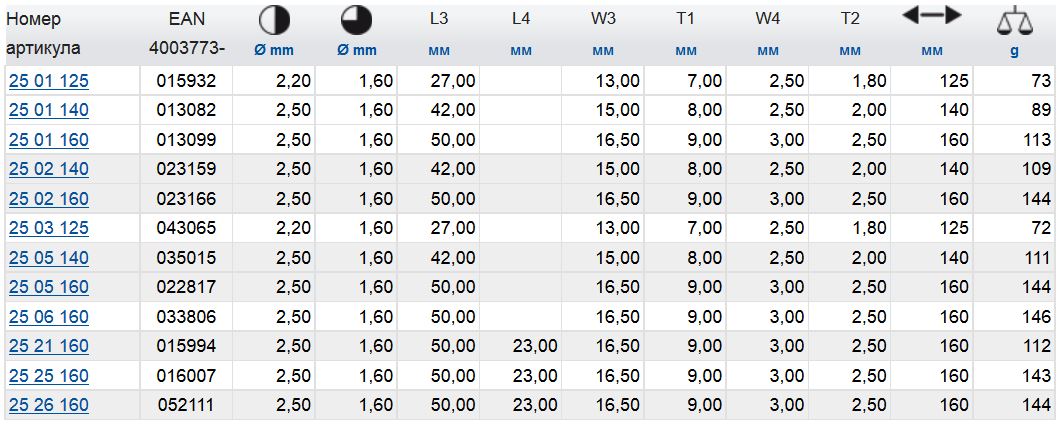This screenshot has width=1062, height=425.
Task: Open article 25 02 140
Action: click(48, 169)
